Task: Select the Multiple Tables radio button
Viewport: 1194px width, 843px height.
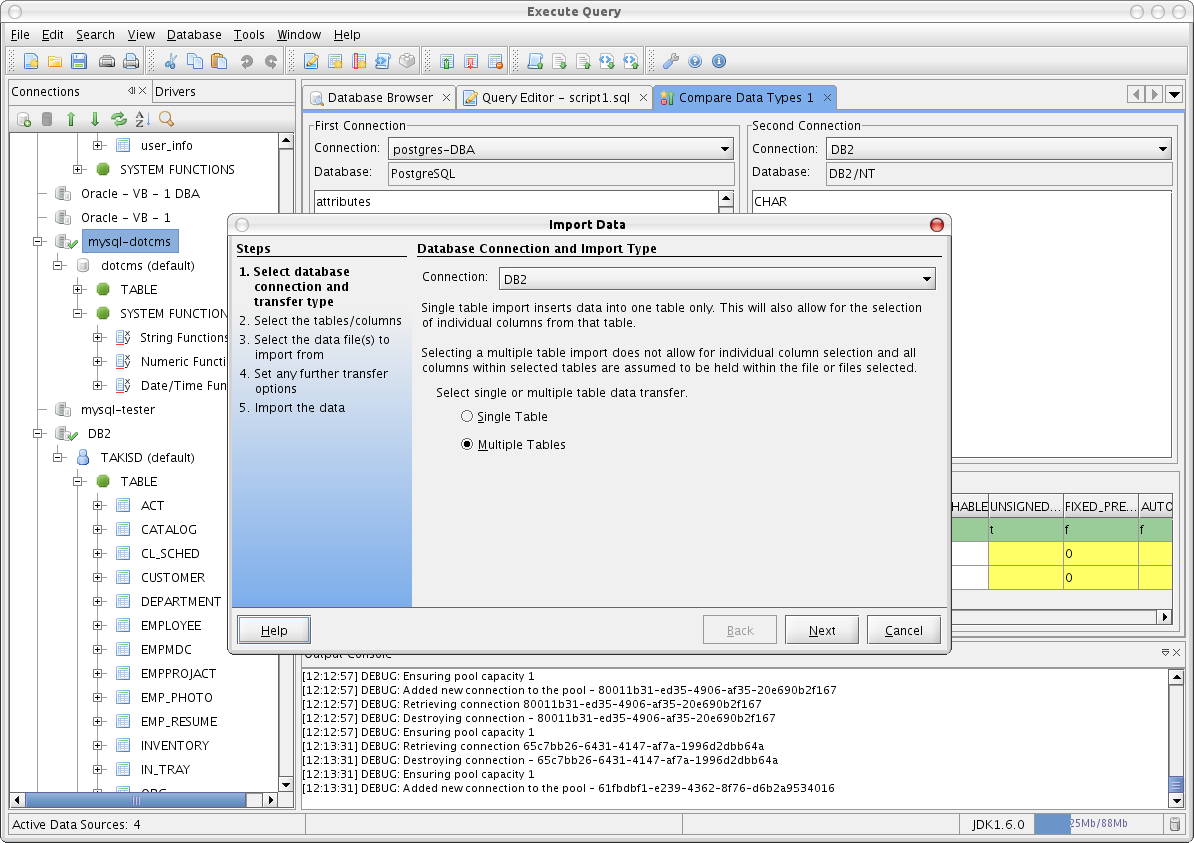Action: [x=467, y=445]
